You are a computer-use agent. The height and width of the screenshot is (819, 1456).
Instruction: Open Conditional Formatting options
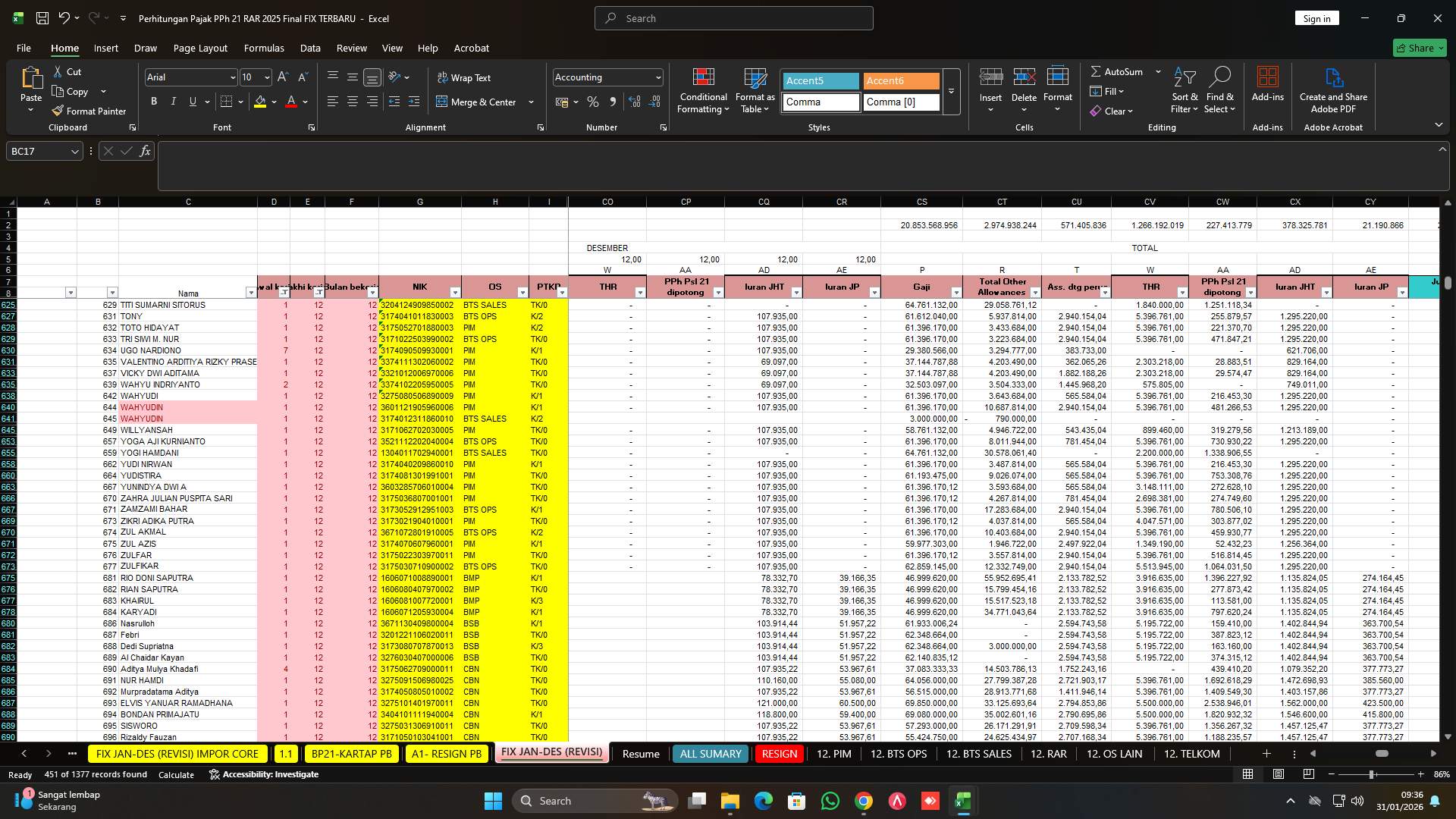click(703, 89)
